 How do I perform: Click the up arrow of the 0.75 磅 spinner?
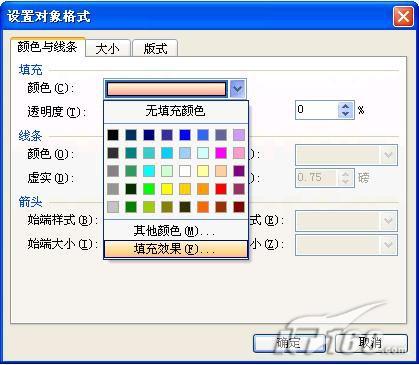[x=346, y=174]
